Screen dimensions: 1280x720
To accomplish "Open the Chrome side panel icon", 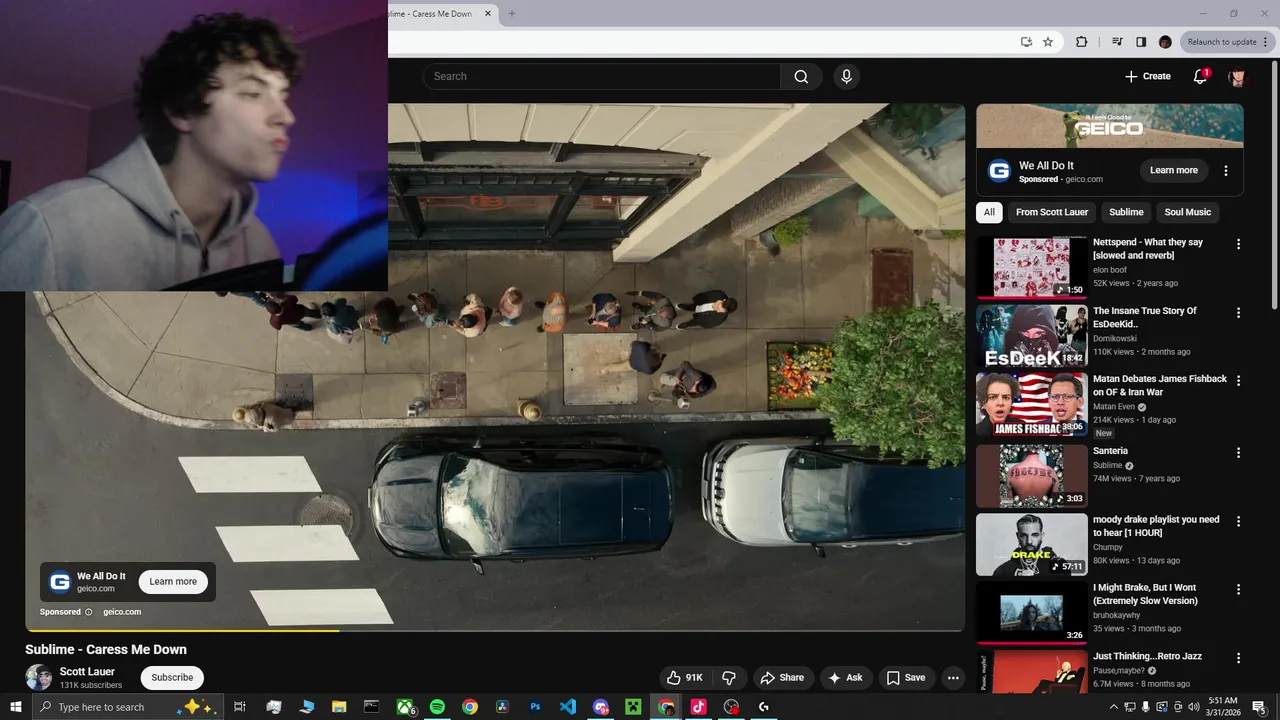I will [x=1141, y=42].
